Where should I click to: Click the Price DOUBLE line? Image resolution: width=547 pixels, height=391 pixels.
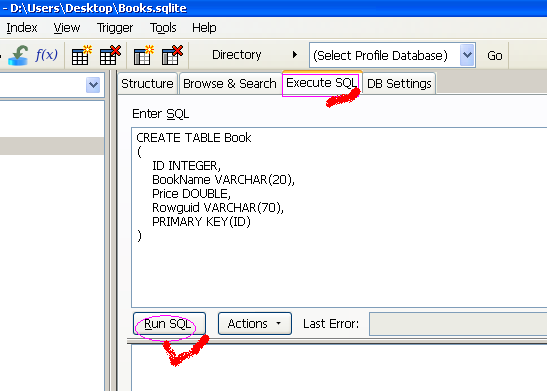tap(191, 194)
